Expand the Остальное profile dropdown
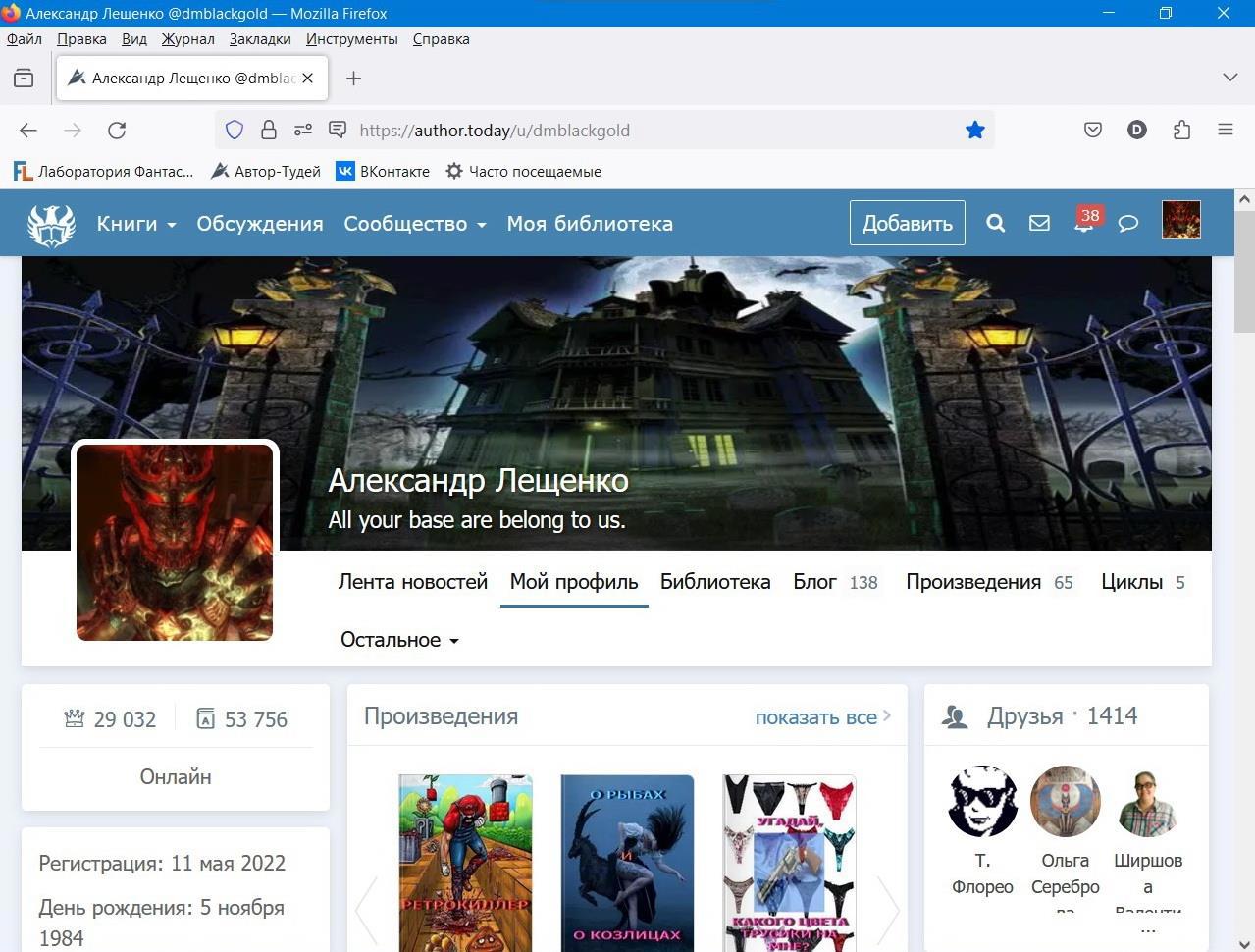Image resolution: width=1255 pixels, height=952 pixels. [399, 640]
